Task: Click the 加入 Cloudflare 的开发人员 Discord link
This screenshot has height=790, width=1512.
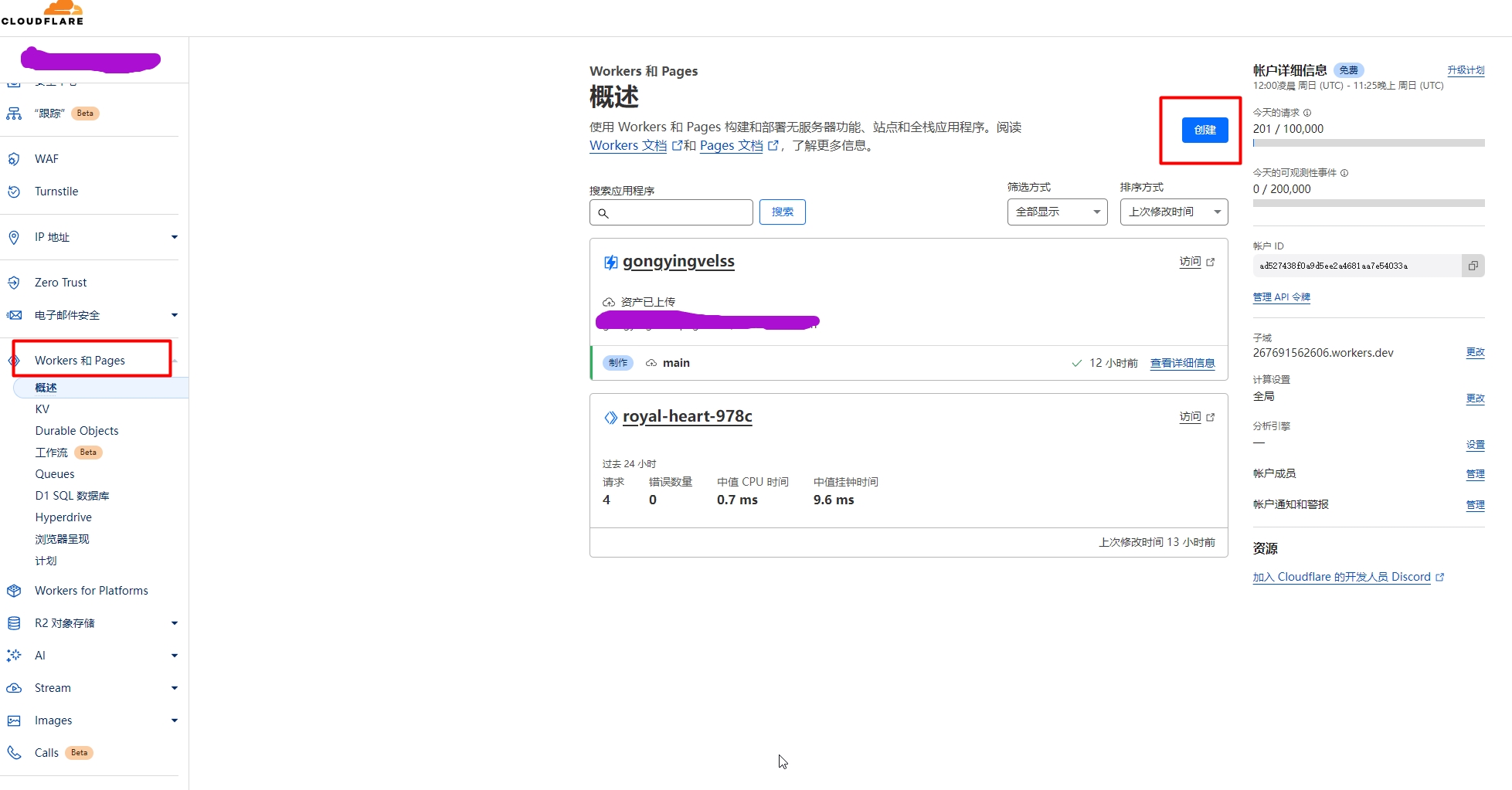Action: point(1341,577)
